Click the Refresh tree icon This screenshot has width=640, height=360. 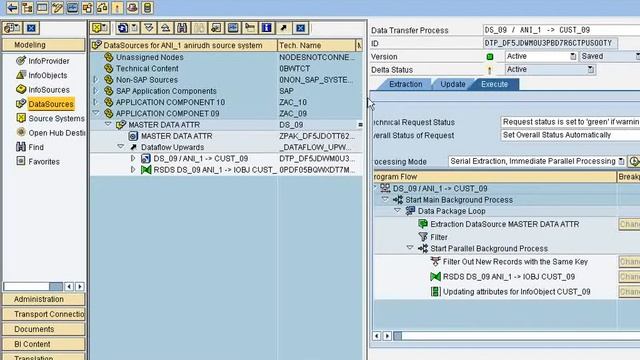[122, 28]
